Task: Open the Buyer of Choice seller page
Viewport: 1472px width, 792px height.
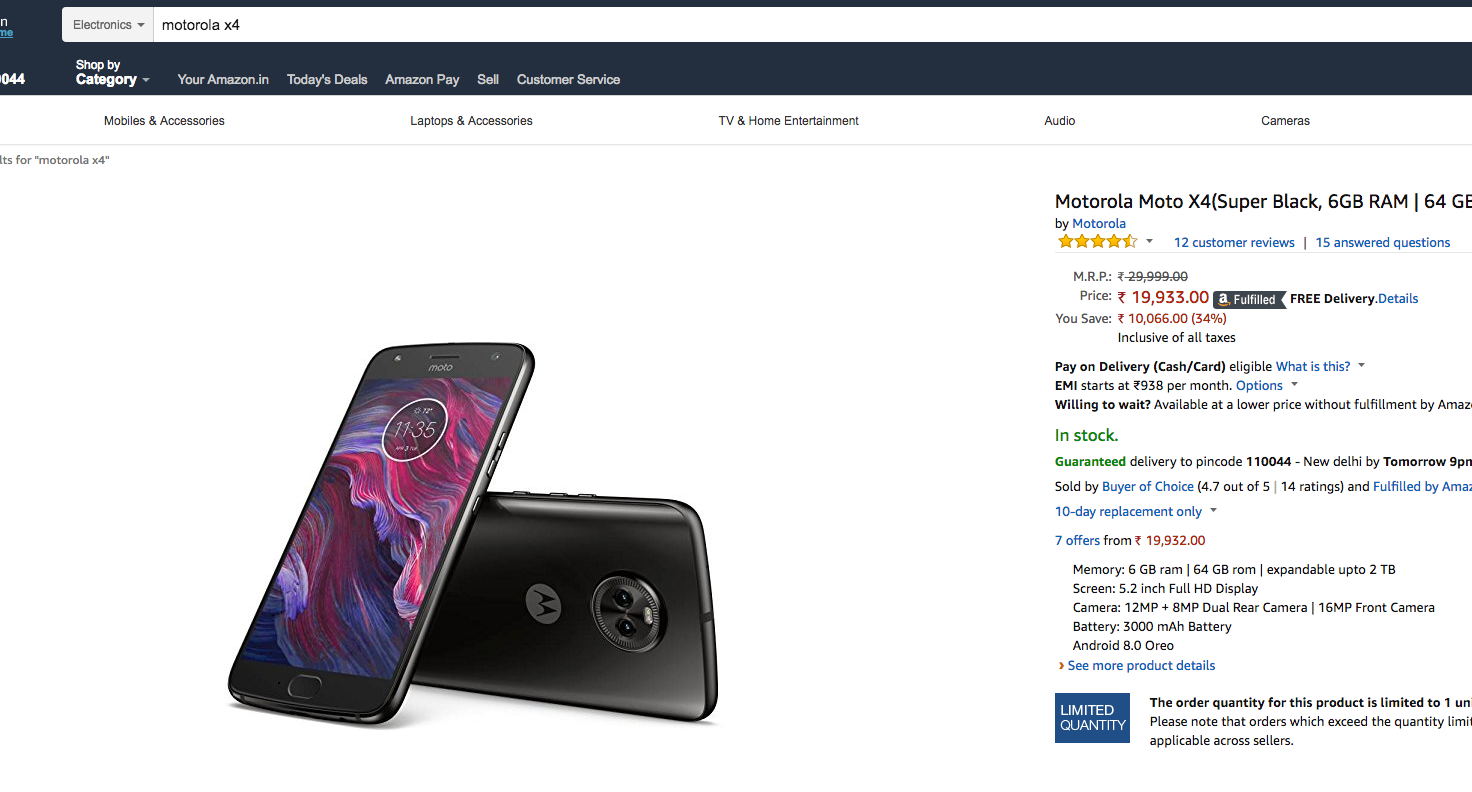Action: coord(1147,487)
